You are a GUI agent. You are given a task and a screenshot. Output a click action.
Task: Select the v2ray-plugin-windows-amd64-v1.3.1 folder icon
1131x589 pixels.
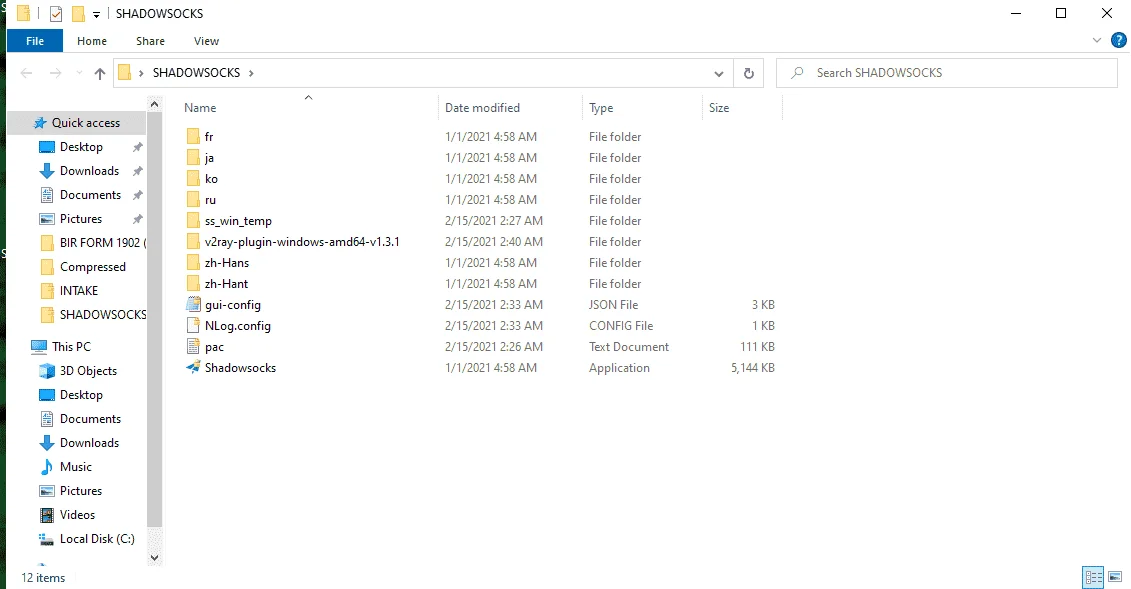pos(193,242)
